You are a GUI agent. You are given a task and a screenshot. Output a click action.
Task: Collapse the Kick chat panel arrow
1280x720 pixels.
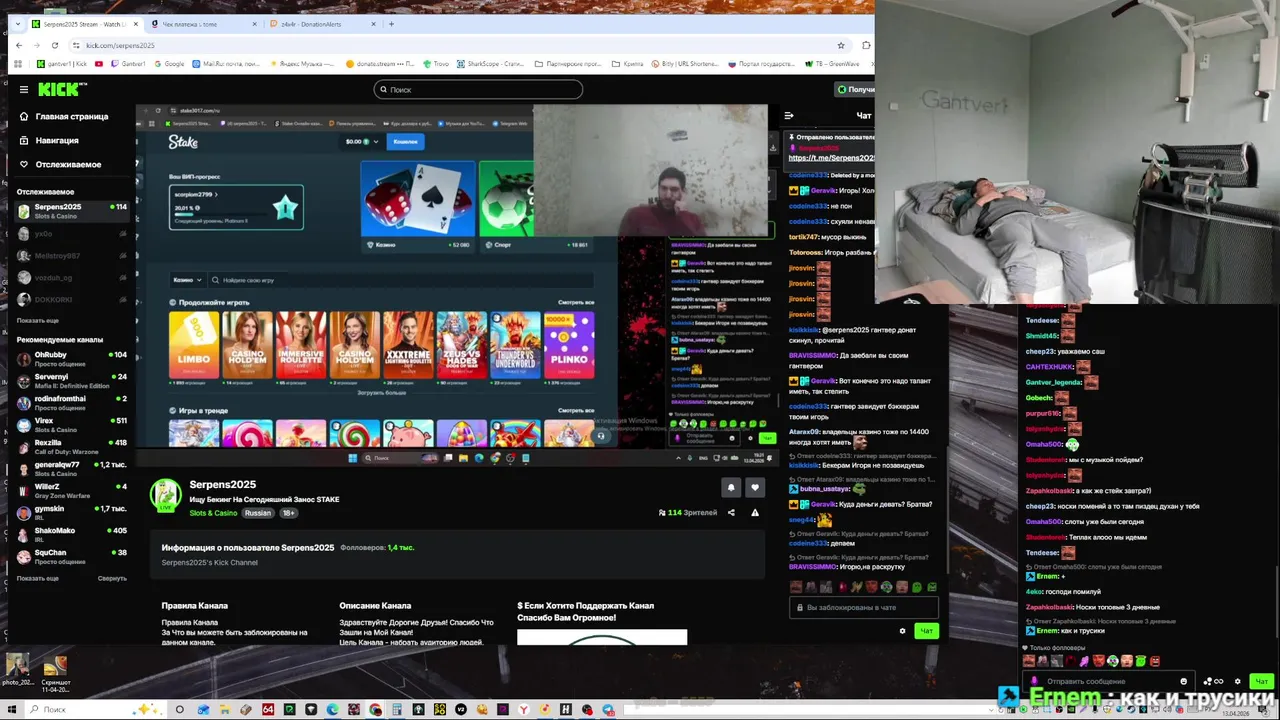click(789, 116)
